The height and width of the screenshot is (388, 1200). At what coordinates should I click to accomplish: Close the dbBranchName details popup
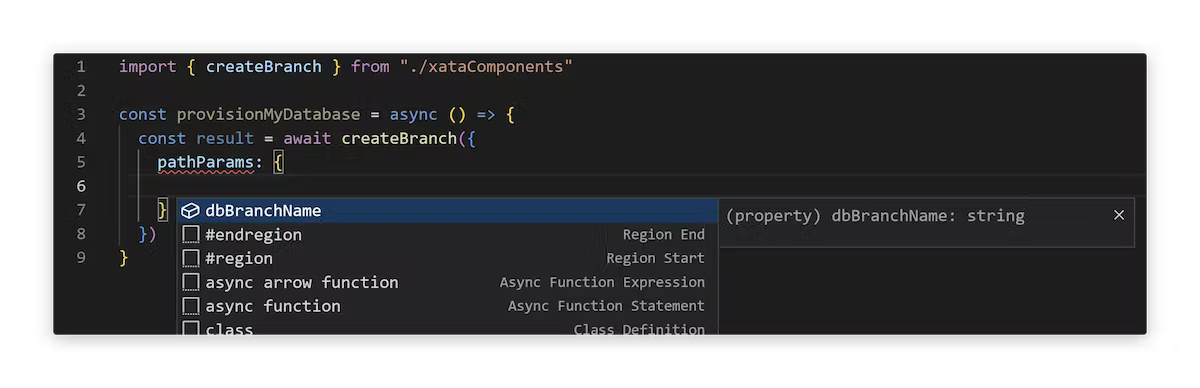point(1119,215)
